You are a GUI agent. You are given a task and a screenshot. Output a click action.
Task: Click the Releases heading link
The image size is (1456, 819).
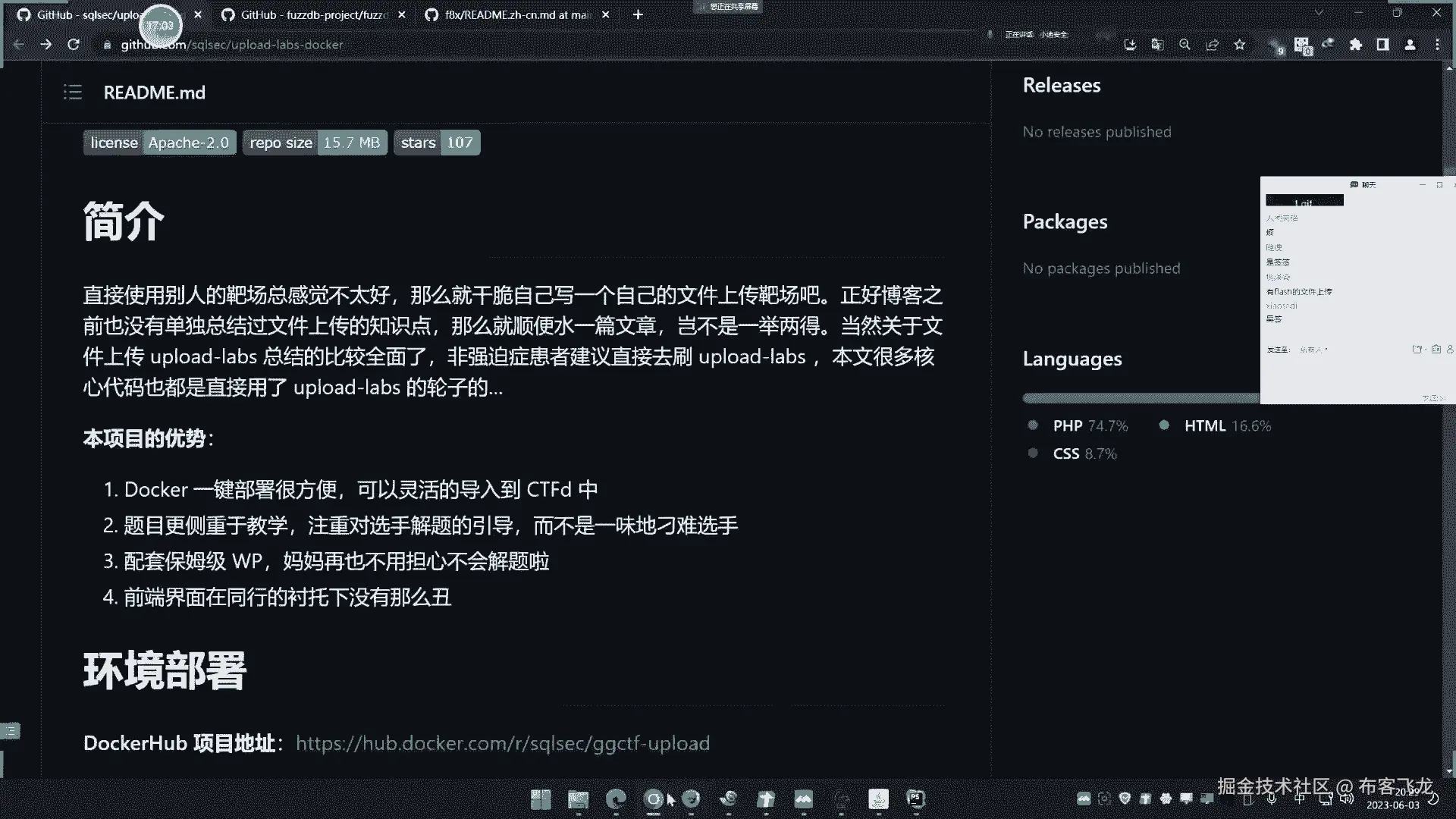pos(1061,85)
